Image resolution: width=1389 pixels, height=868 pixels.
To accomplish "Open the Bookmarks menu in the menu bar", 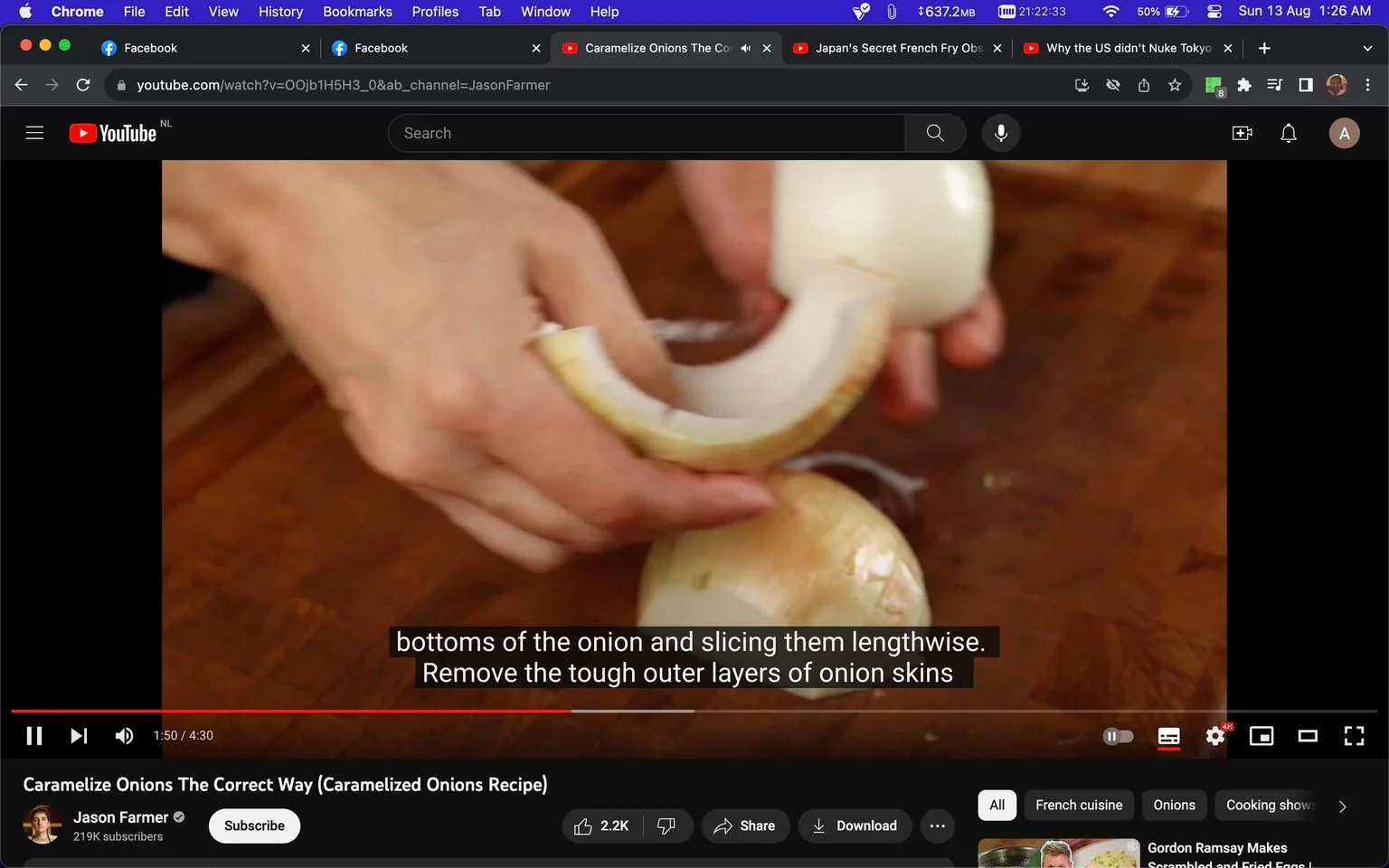I will [357, 12].
